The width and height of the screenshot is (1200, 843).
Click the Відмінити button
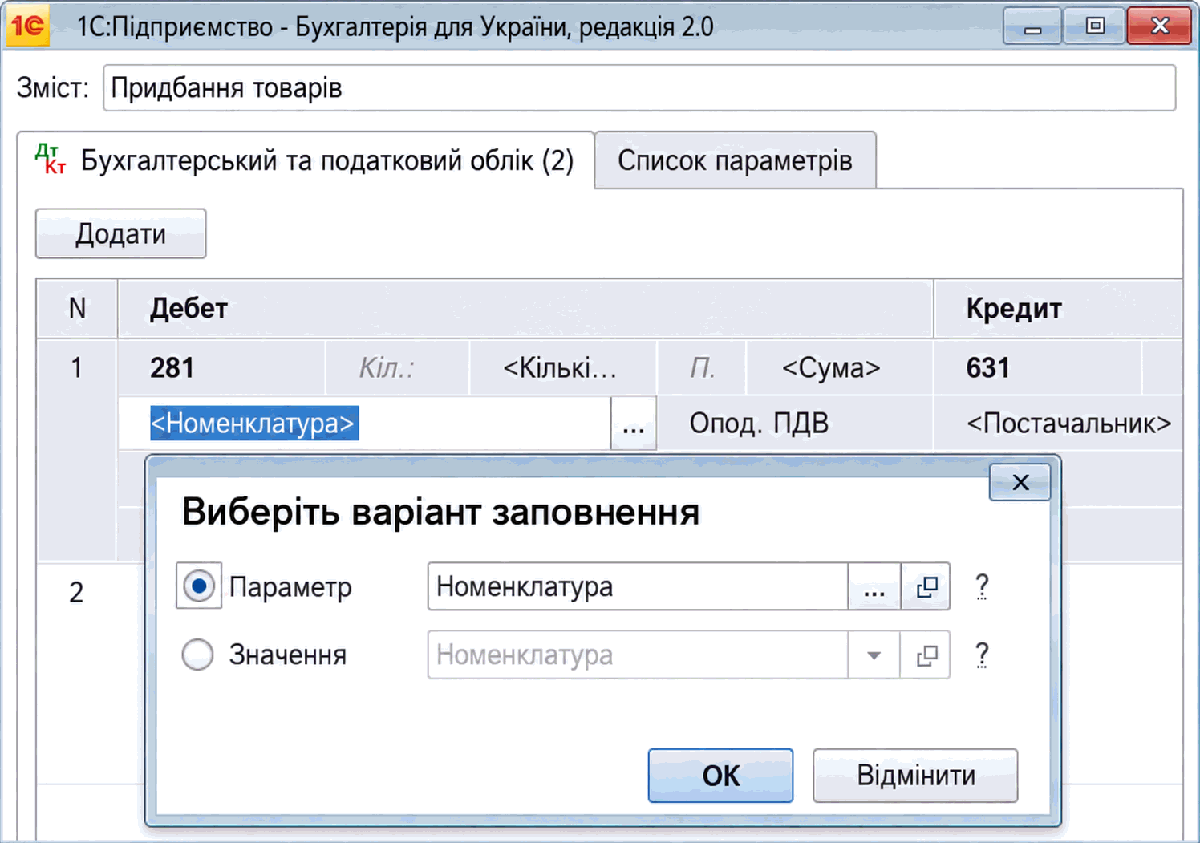click(x=916, y=776)
